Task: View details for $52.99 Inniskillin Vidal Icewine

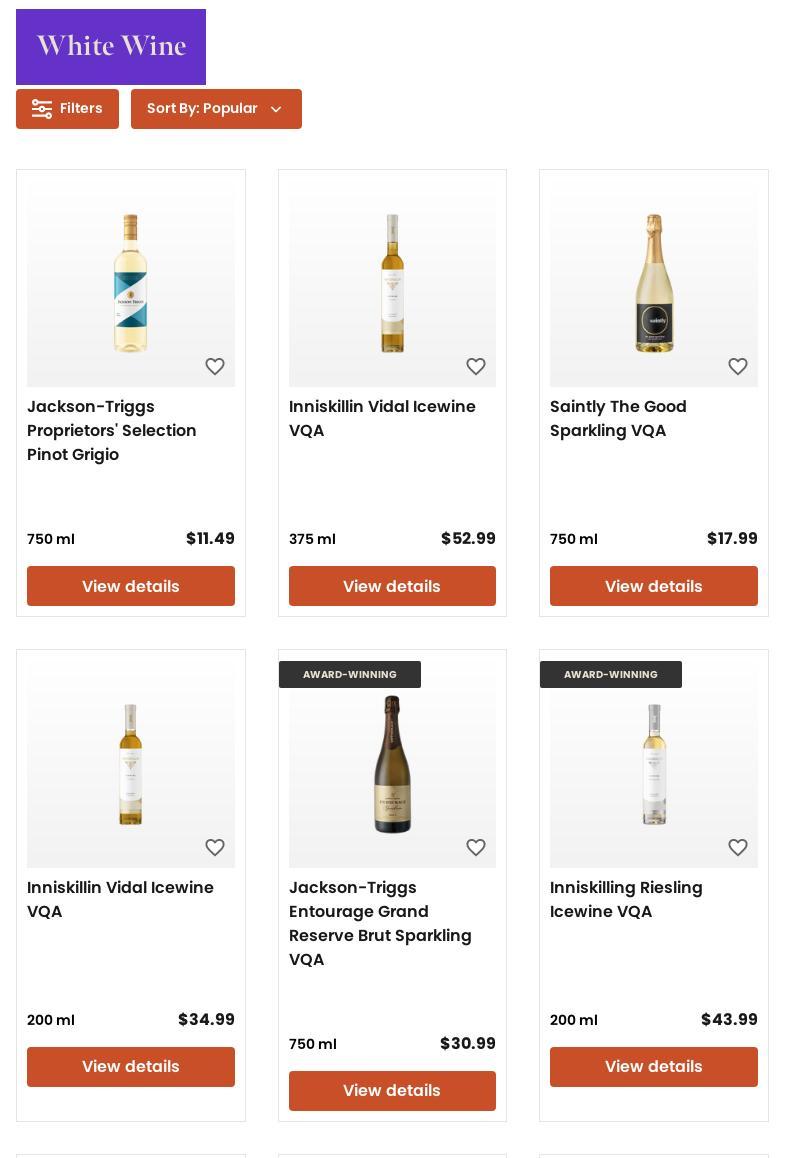Action: (x=392, y=586)
